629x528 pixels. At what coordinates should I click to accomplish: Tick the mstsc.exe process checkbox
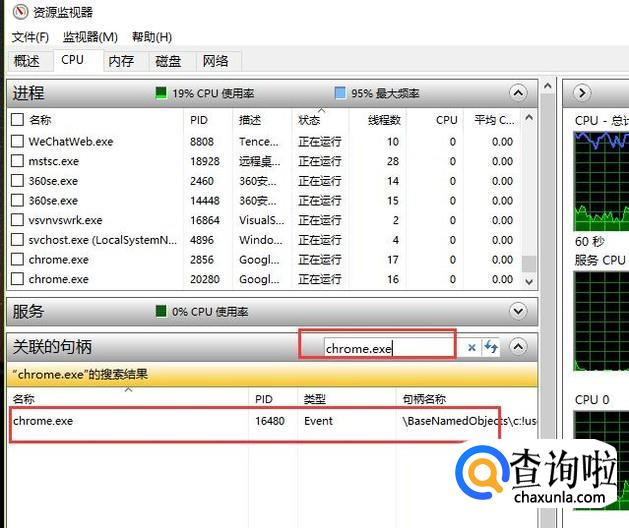tap(17, 161)
